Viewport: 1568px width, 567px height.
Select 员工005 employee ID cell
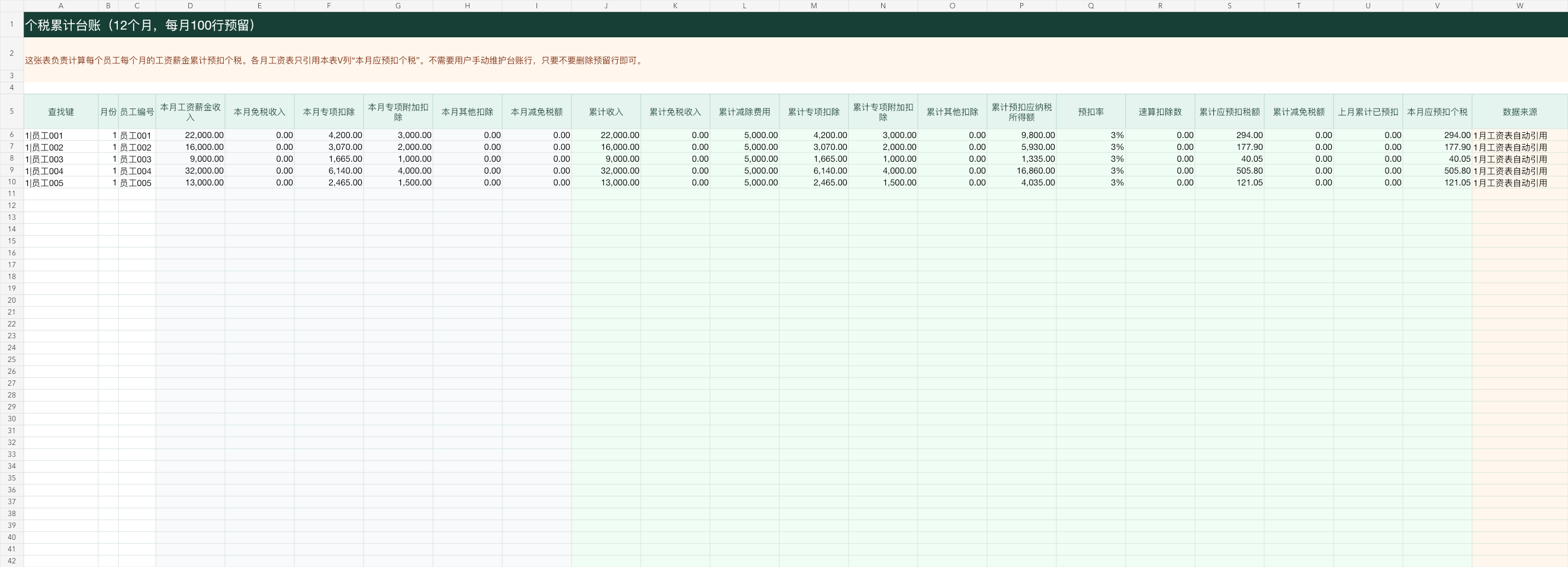click(x=136, y=182)
